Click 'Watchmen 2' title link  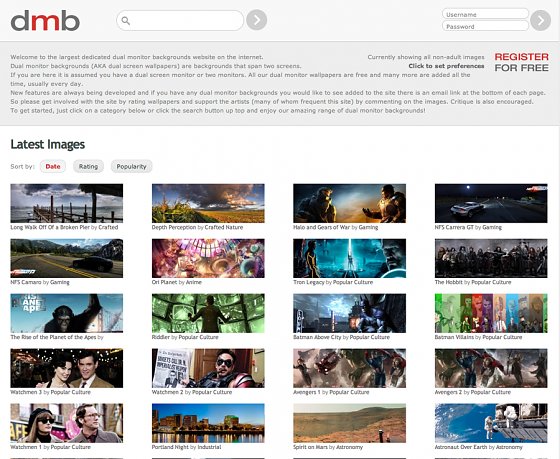(168, 392)
